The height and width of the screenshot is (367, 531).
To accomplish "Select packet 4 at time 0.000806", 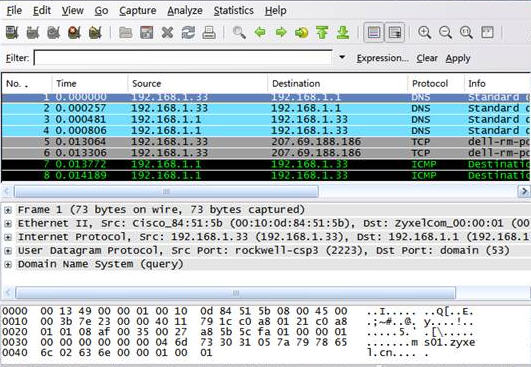I will pos(266,131).
